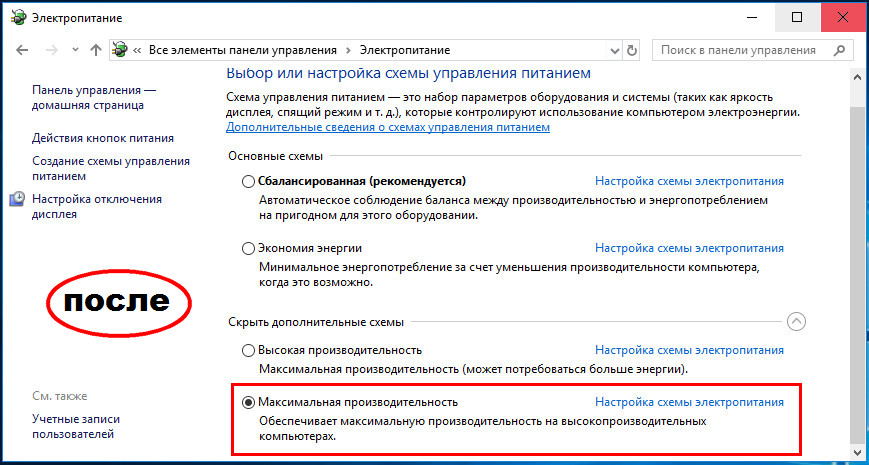Click the См. также label
Screen dimensions: 869x465
pos(60,396)
